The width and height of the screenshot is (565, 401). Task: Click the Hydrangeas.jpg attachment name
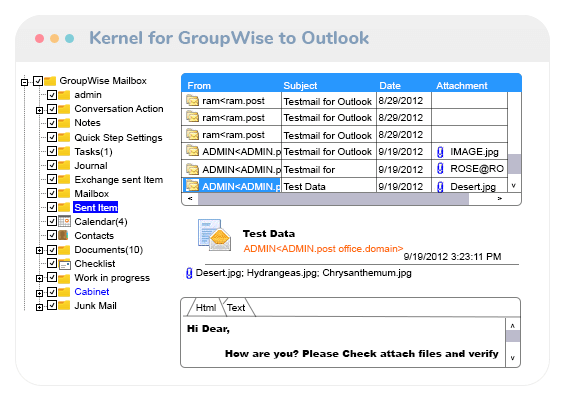[281, 273]
